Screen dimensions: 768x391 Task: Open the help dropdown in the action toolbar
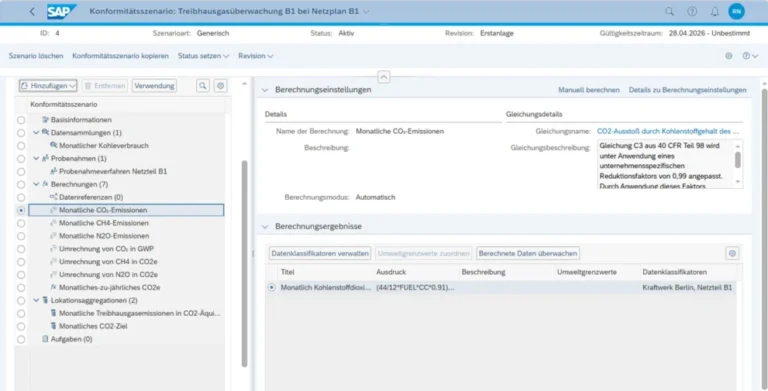[x=750, y=56]
